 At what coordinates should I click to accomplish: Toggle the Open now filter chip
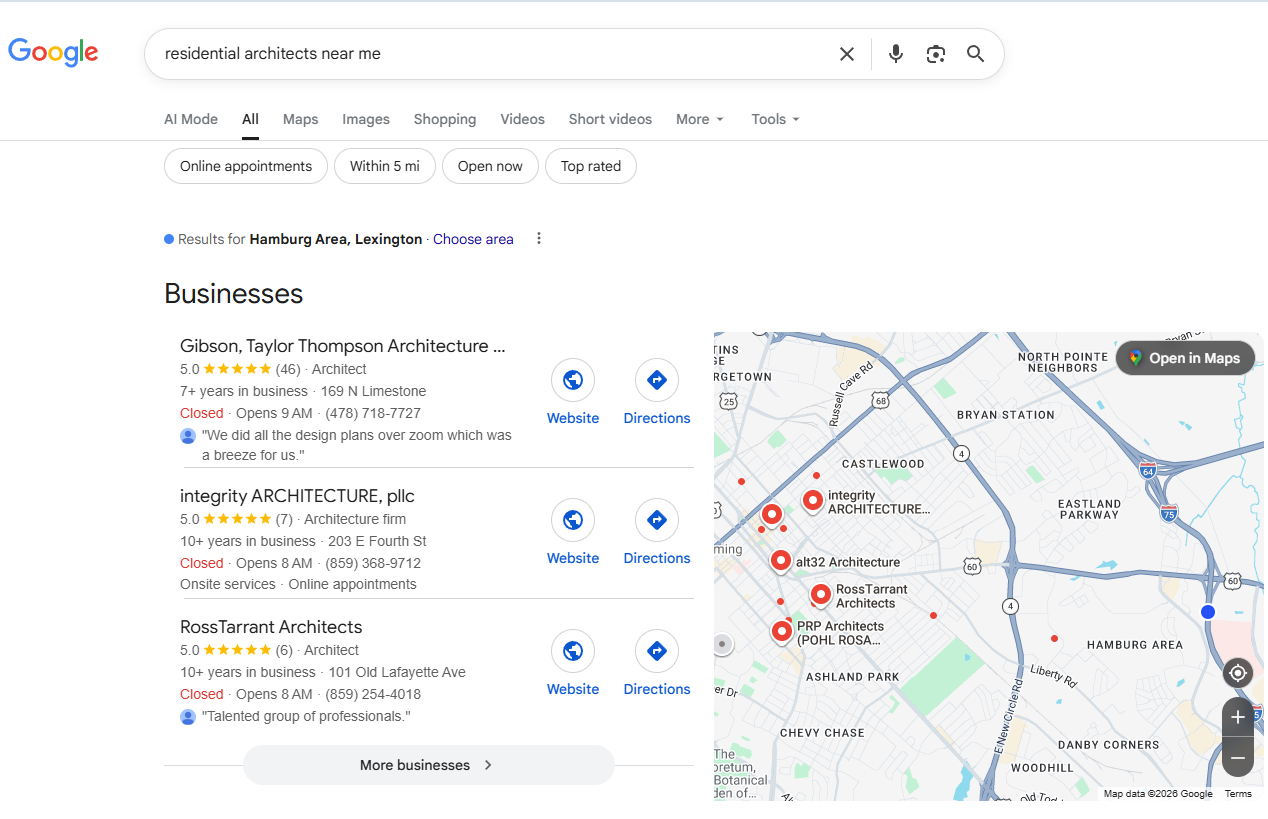(490, 166)
